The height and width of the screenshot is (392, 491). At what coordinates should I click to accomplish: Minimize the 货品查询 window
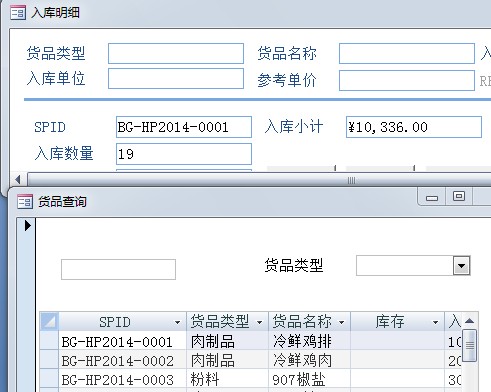[432, 198]
